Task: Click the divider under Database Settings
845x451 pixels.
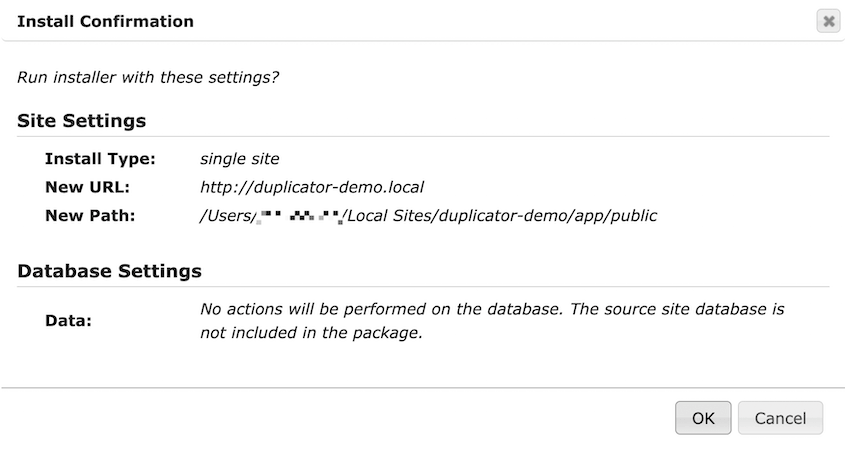Action: (x=423, y=287)
